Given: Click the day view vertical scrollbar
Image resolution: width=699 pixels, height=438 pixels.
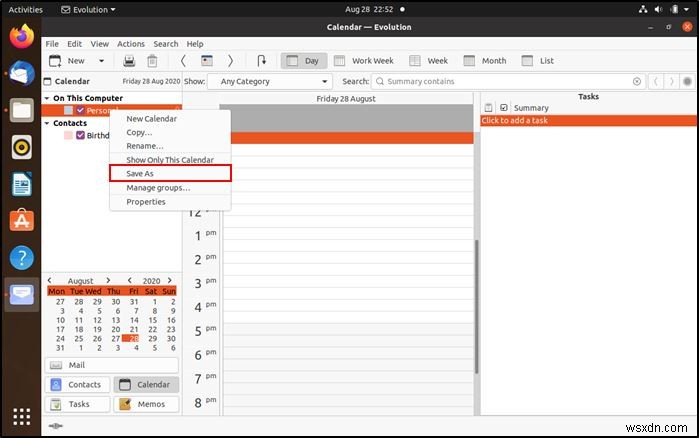Looking at the screenshot, I should click(476, 307).
